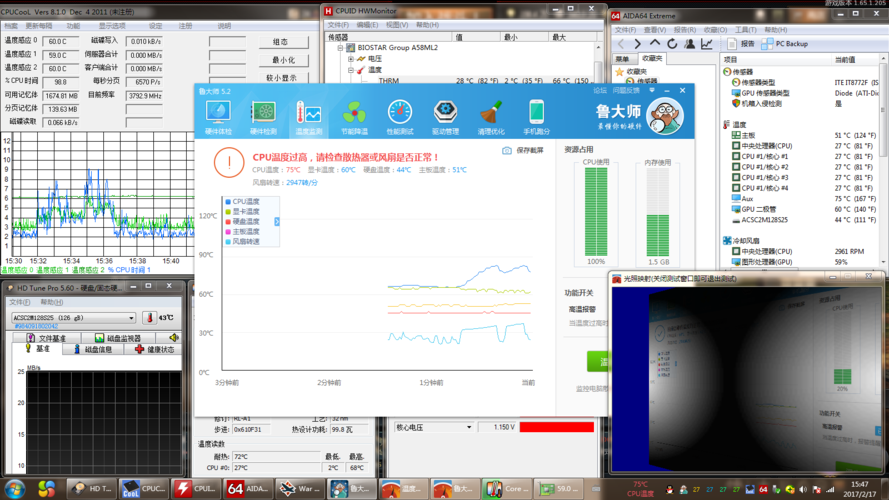Click AIDA64 报告 report toolbar button
889x500 pixels.
click(742, 44)
